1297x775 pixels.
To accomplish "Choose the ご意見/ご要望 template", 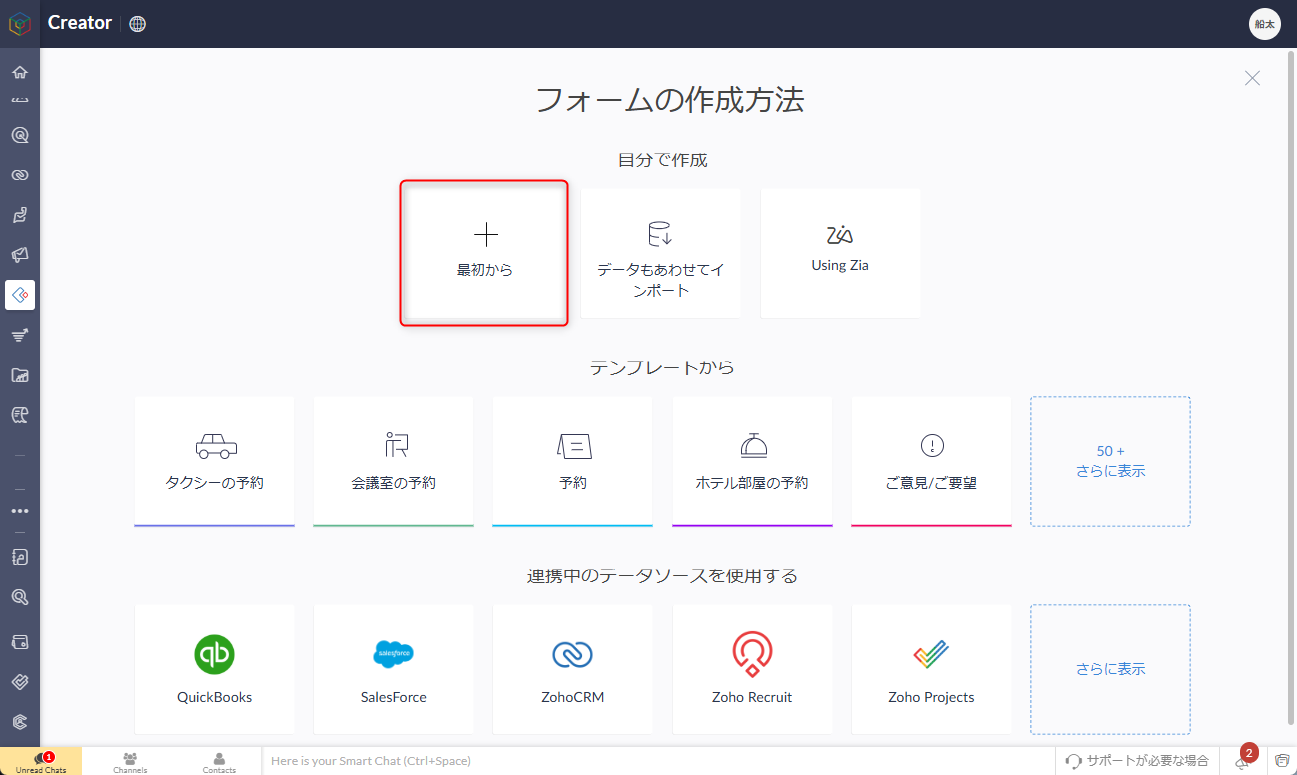I will 931,461.
